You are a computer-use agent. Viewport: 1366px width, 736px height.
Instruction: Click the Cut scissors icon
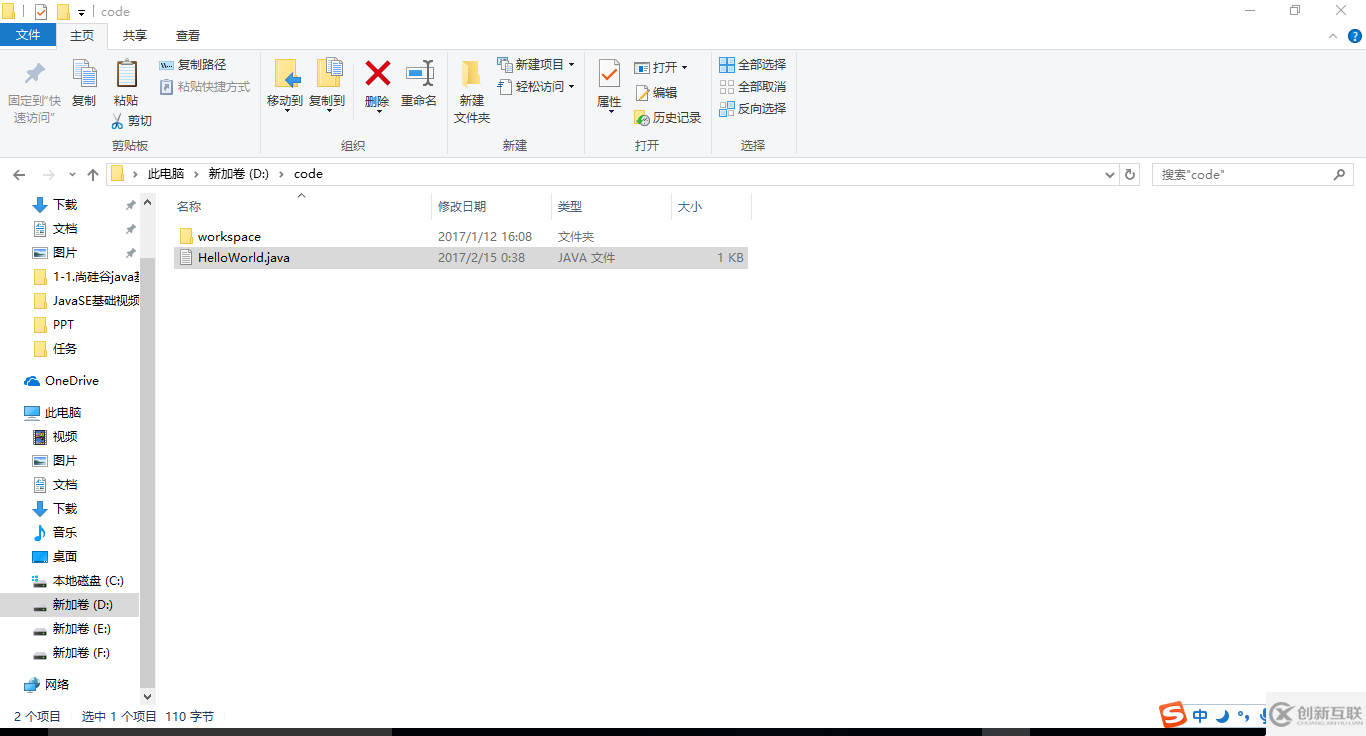(x=117, y=121)
